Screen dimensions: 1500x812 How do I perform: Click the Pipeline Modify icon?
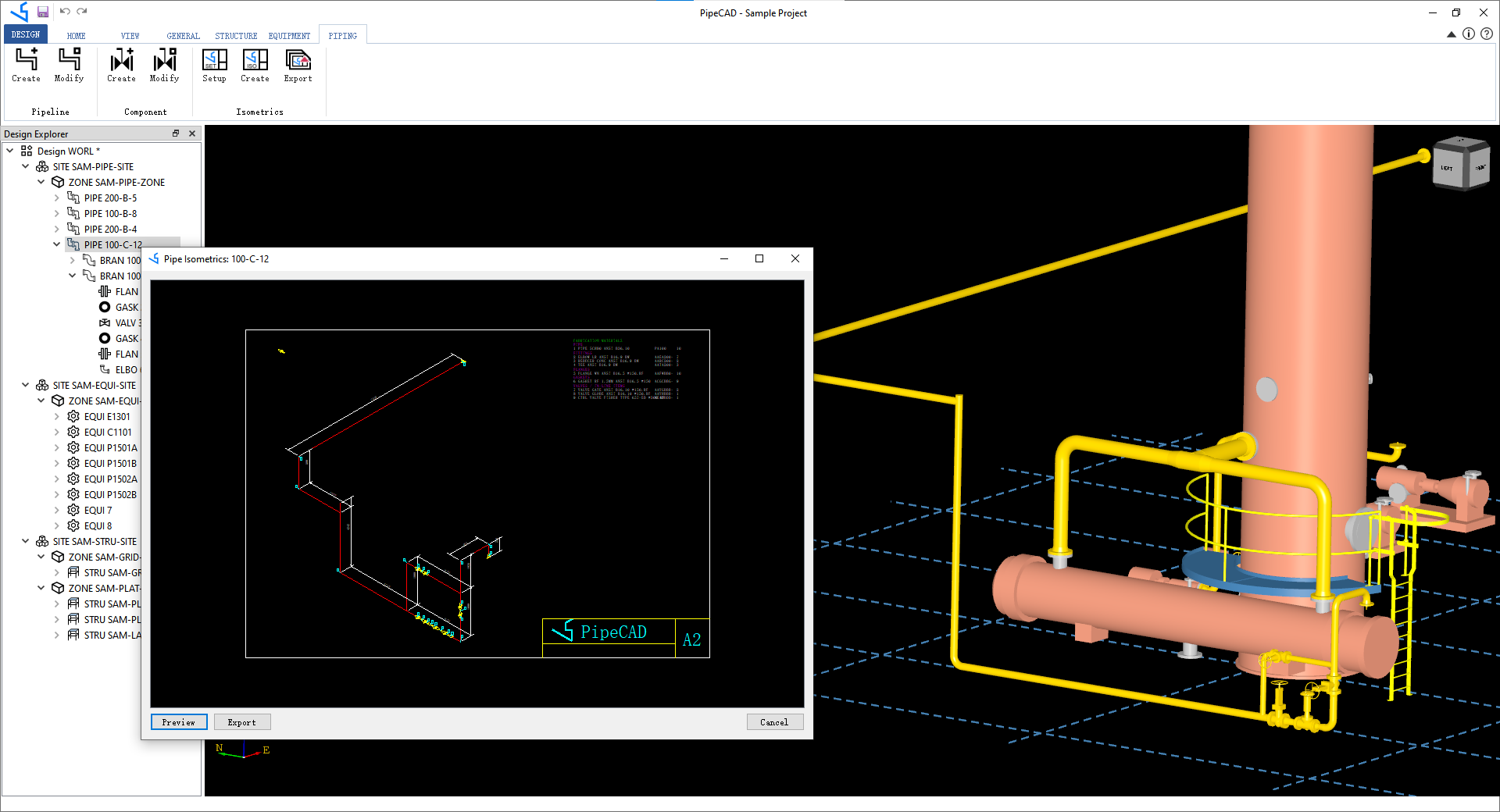click(69, 61)
